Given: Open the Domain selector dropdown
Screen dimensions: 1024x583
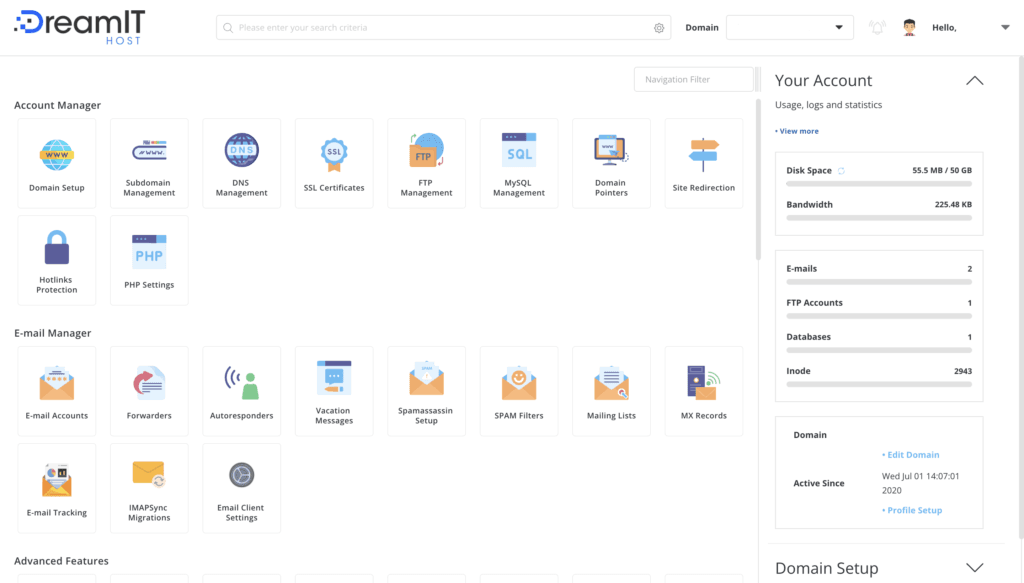Looking at the screenshot, I should coord(838,27).
